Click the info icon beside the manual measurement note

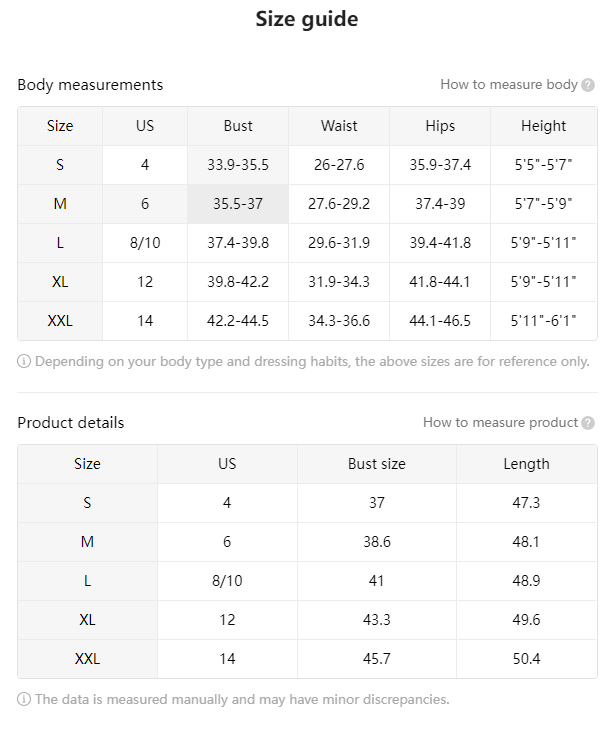point(24,699)
